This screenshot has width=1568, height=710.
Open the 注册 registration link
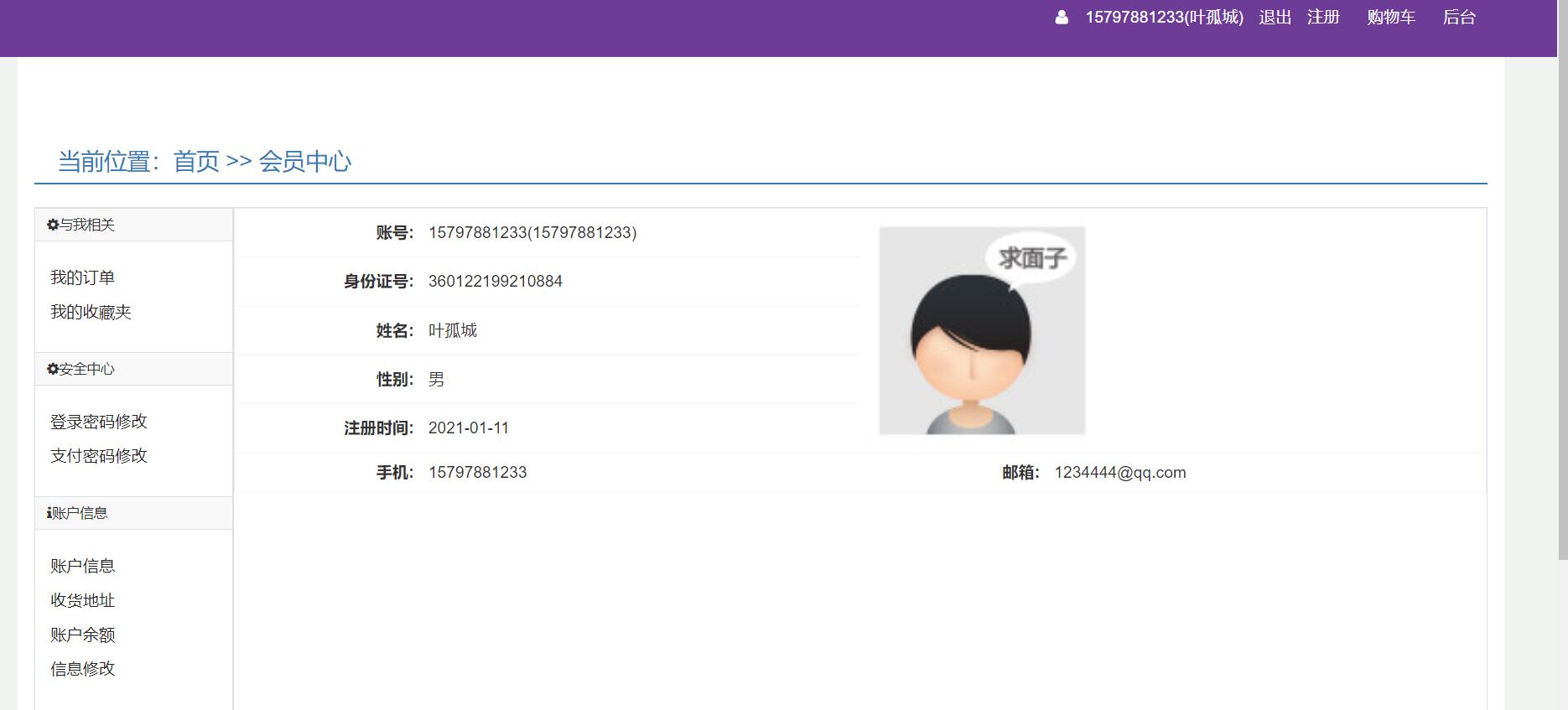[x=1323, y=17]
